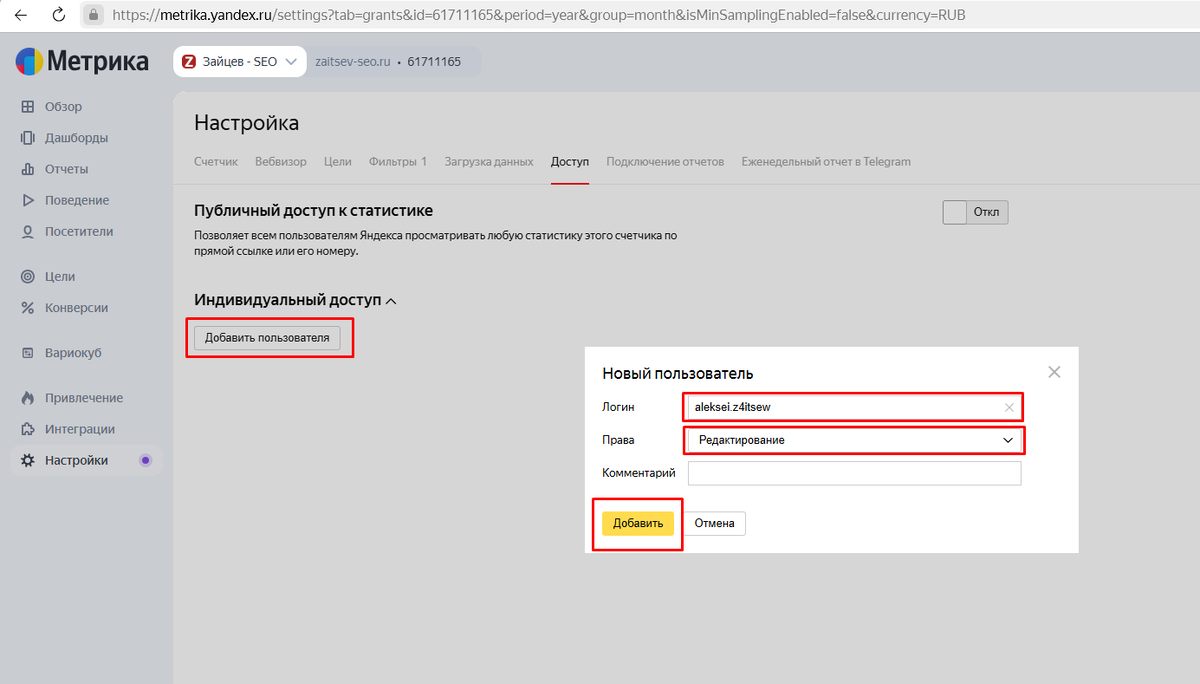
Task: Click the Конверсии percent icon
Action: tap(28, 308)
